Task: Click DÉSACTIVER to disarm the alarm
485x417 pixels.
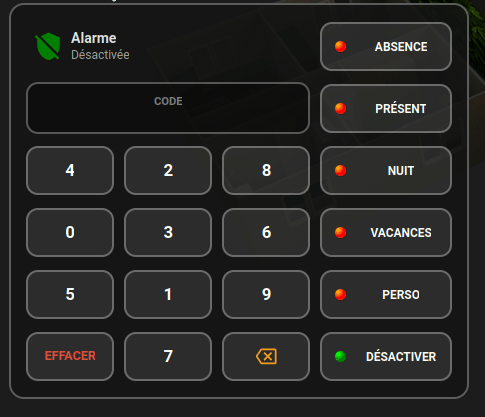Action: tap(386, 357)
